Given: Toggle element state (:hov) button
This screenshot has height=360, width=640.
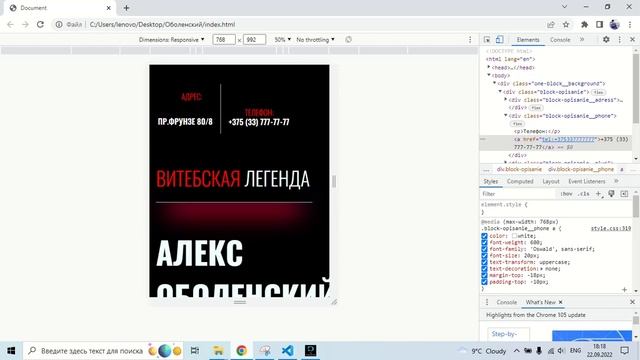Looking at the screenshot, I should pyautogui.click(x=566, y=194).
